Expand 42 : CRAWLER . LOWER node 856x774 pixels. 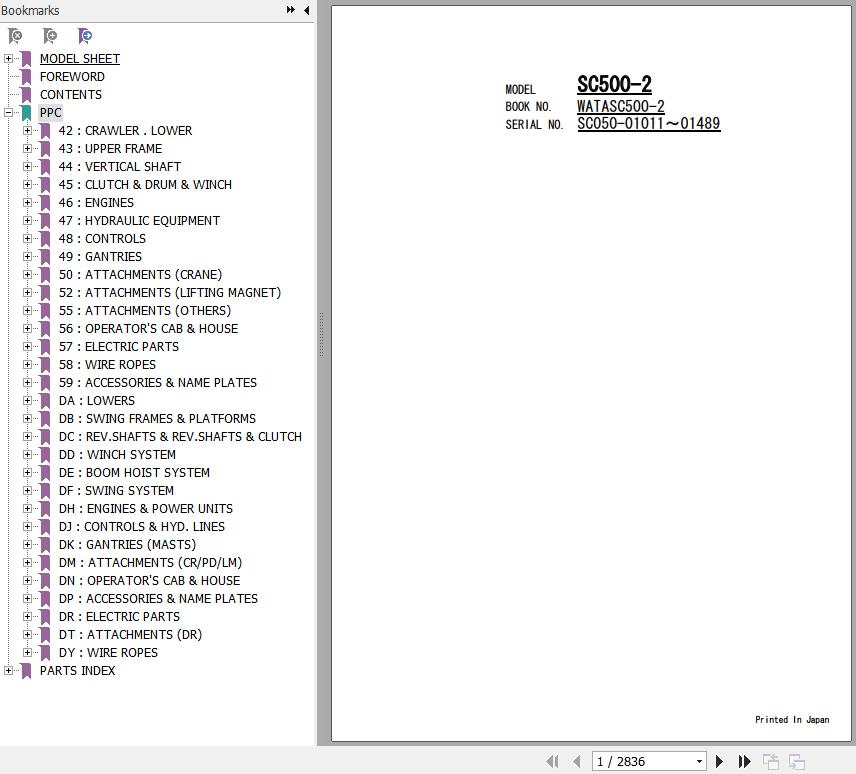click(27, 130)
